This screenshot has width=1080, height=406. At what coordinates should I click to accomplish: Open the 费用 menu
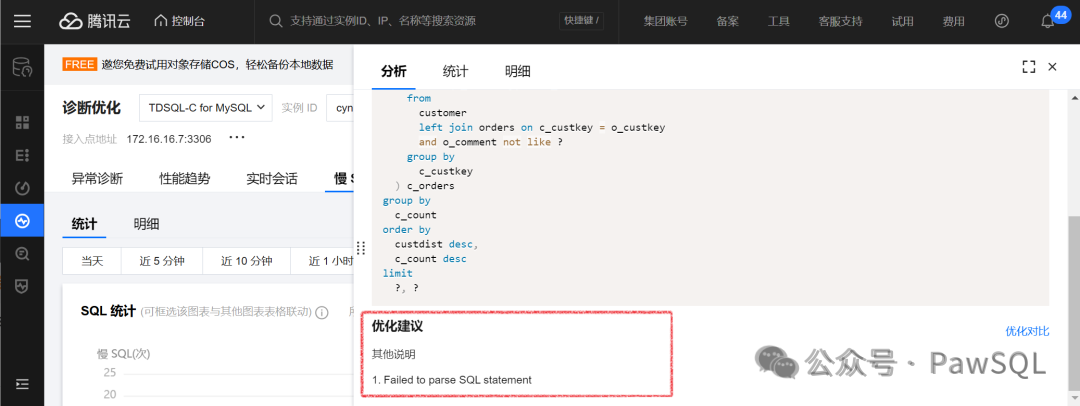coord(953,21)
